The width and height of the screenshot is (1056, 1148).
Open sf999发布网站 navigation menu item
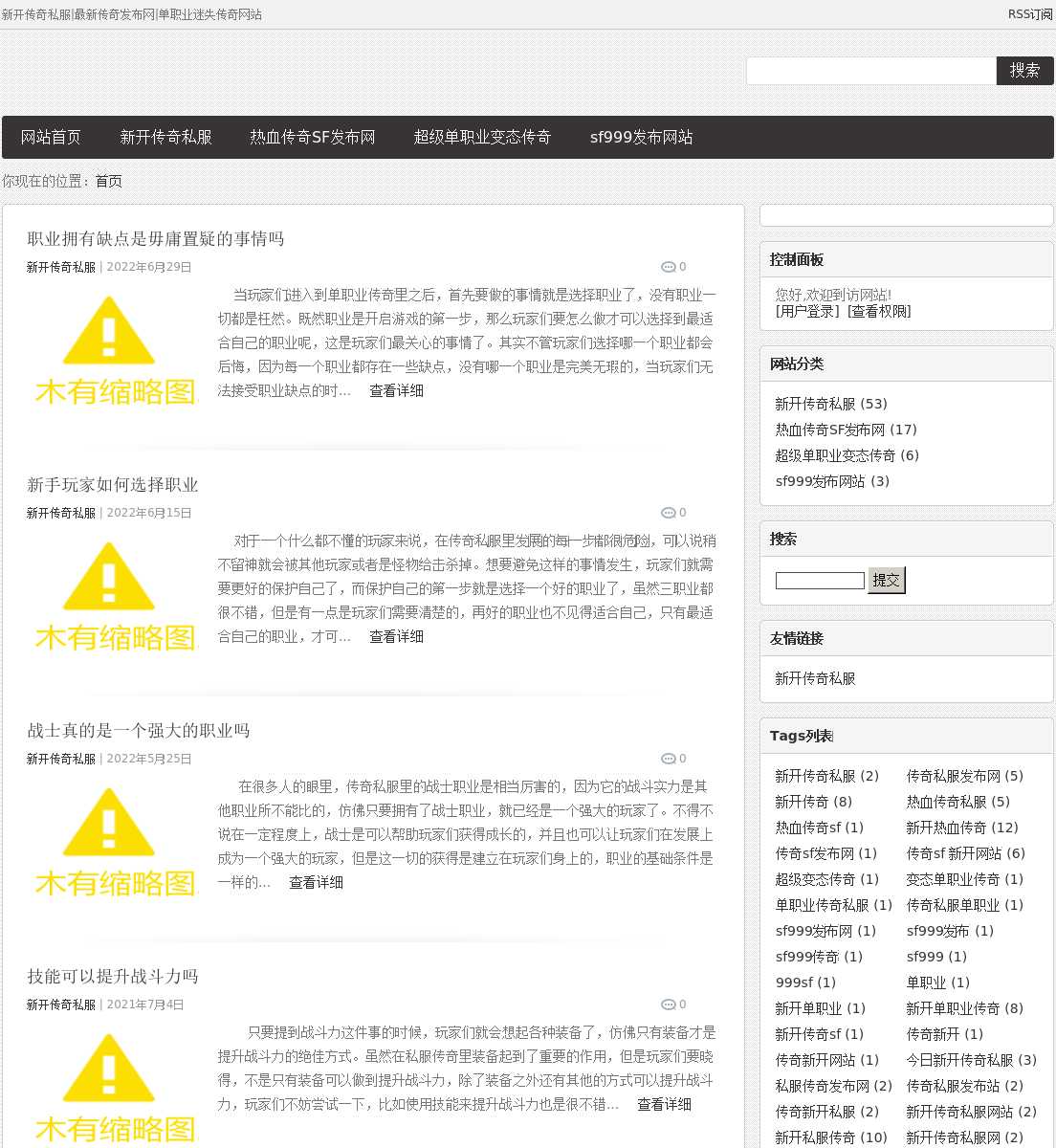point(641,138)
